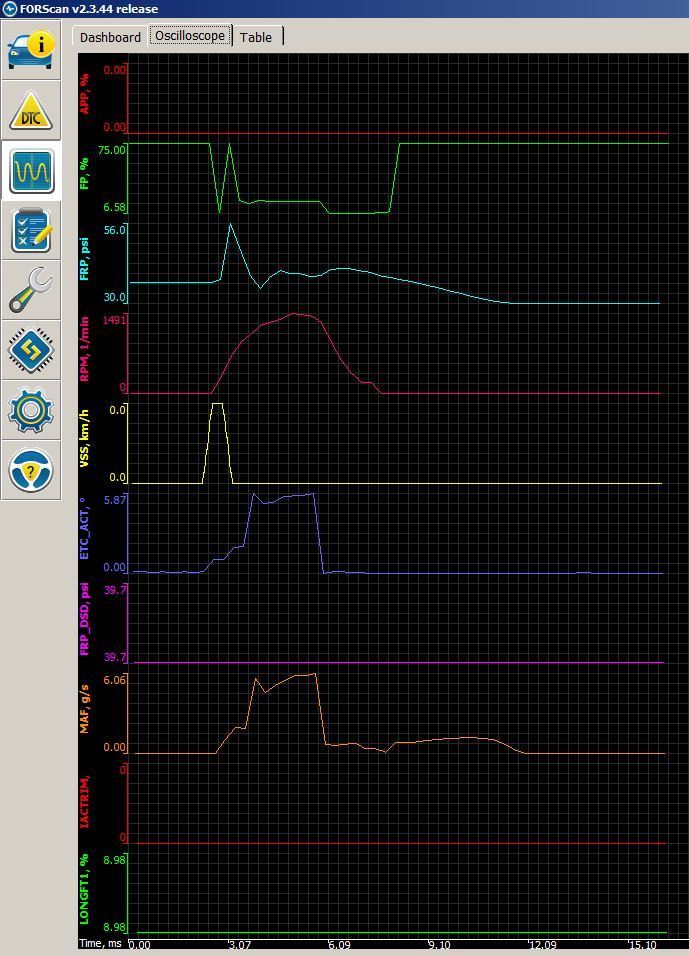Open the service procedures wrench icon
Viewport: 689px width, 956px height.
tap(31, 290)
